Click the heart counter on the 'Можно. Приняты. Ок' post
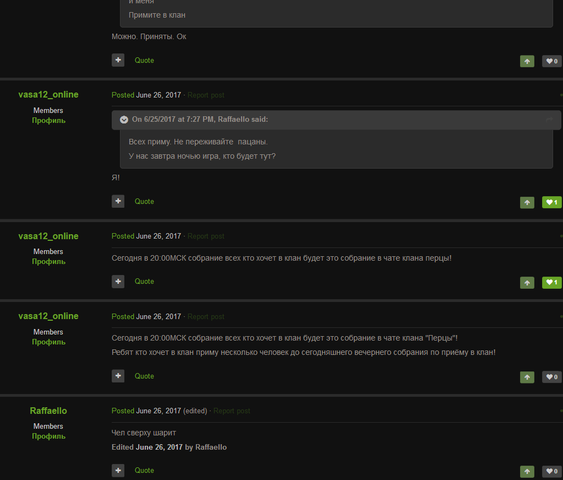Viewport: 563px width, 480px height. [x=552, y=61]
